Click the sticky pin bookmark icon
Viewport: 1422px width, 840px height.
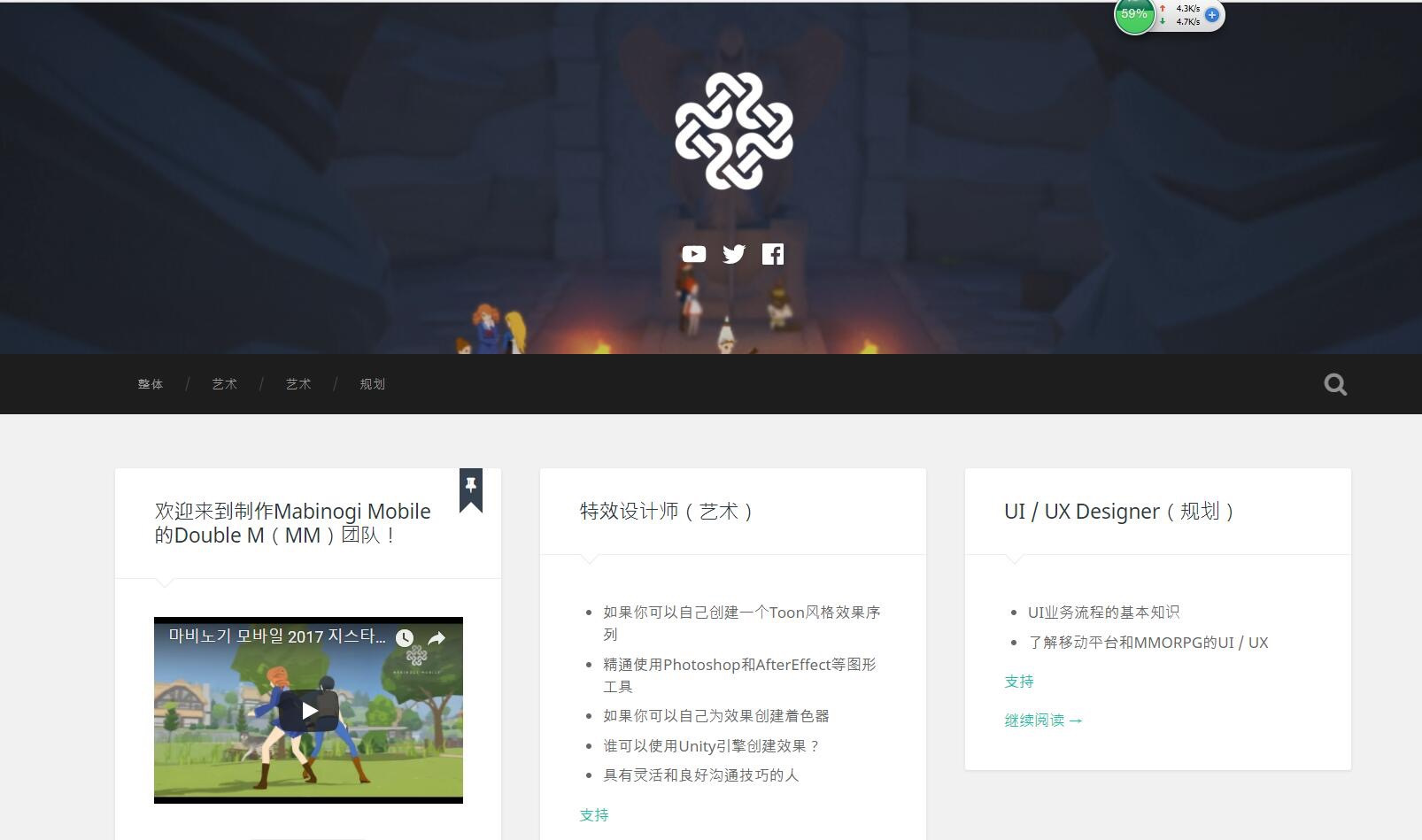471,489
